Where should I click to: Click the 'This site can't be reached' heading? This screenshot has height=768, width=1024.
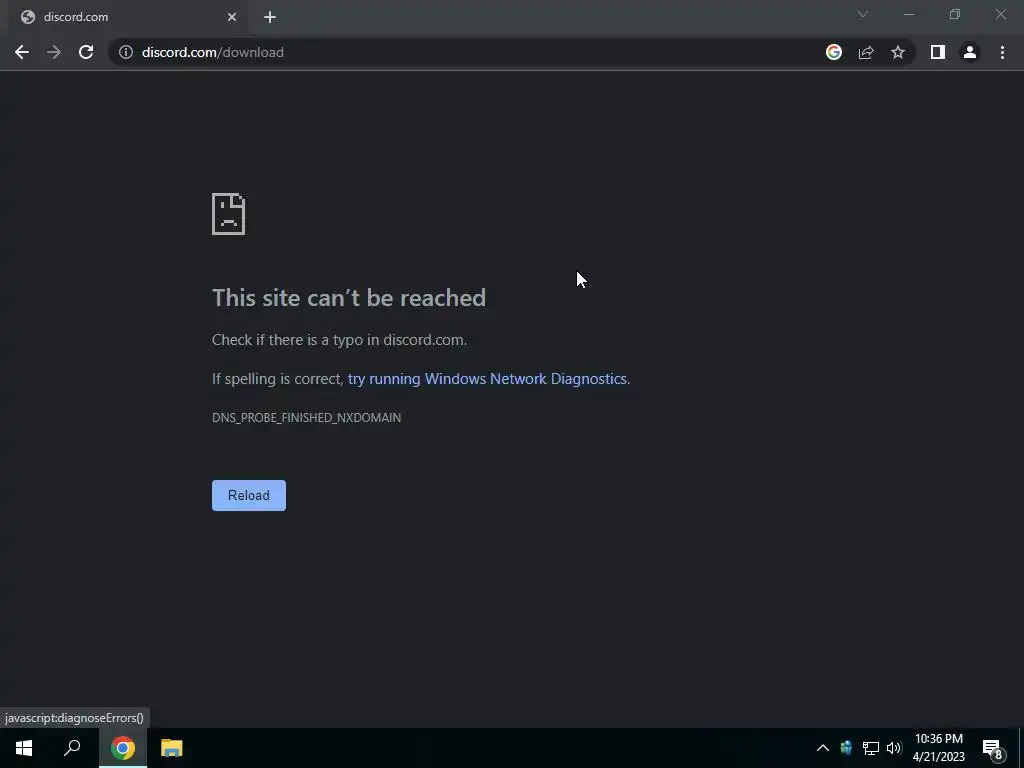[349, 298]
